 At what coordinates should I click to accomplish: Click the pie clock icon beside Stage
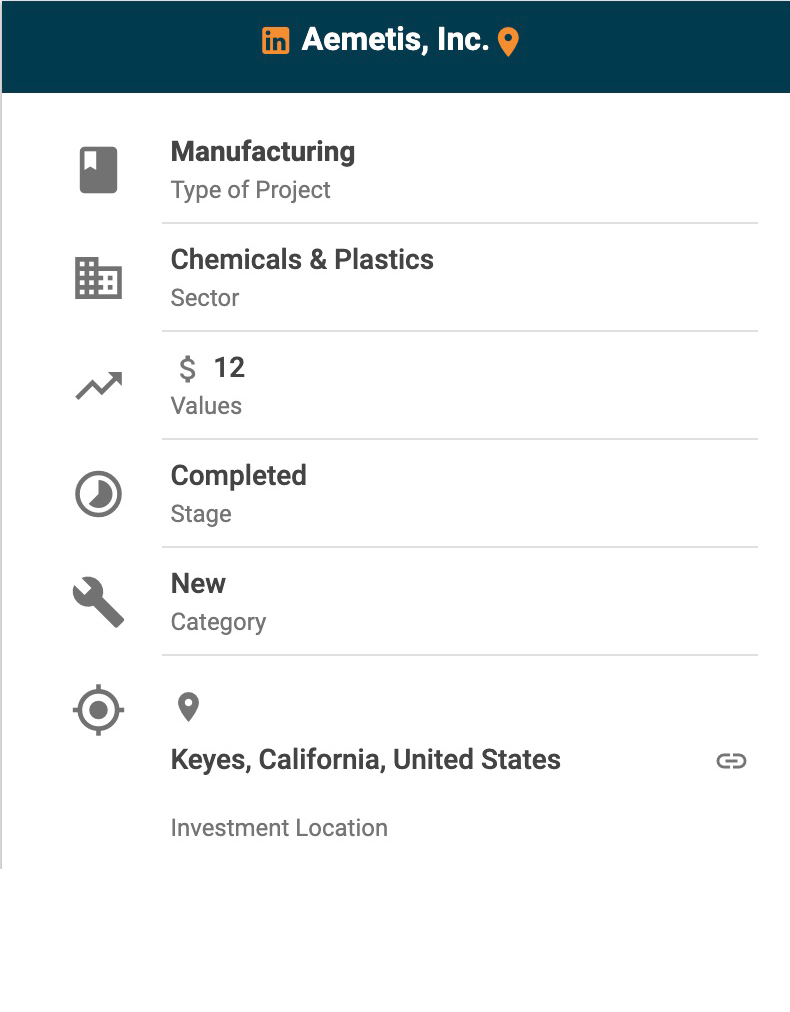coord(98,495)
